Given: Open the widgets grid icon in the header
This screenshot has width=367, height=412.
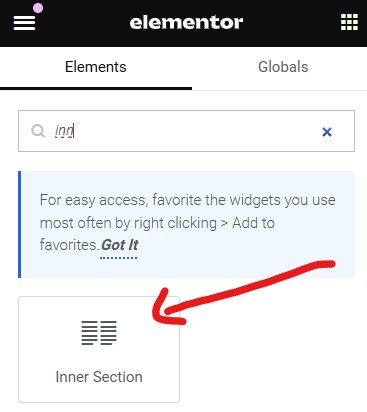Looking at the screenshot, I should tap(349, 22).
